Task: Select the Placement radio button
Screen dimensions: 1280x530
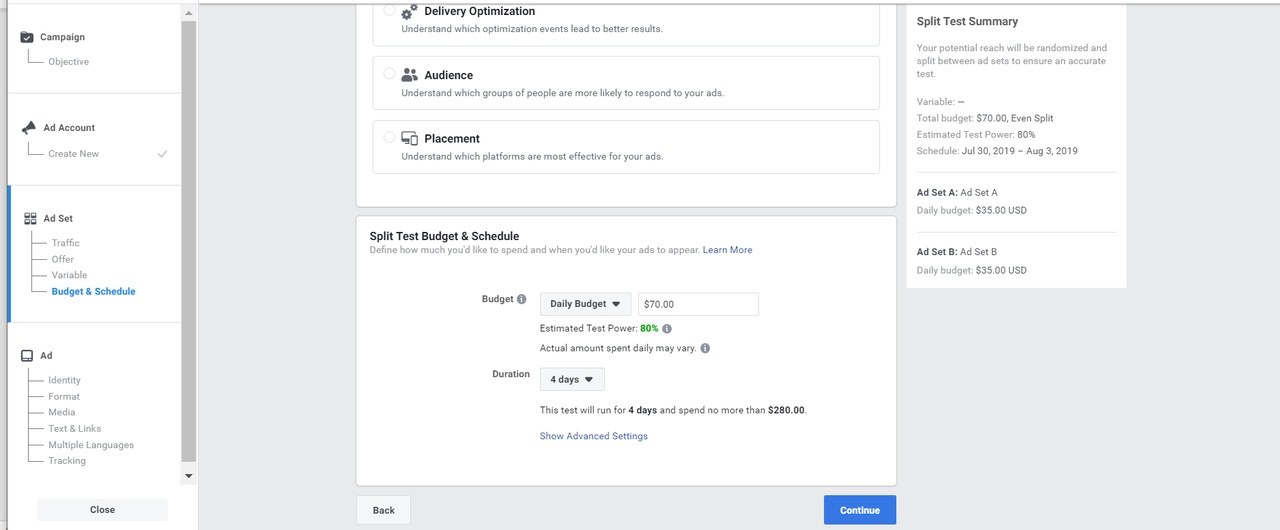Action: coord(390,138)
